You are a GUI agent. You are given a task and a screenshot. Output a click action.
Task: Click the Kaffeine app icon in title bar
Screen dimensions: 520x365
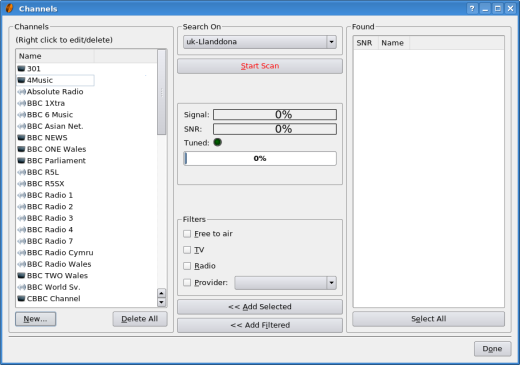coord(9,8)
